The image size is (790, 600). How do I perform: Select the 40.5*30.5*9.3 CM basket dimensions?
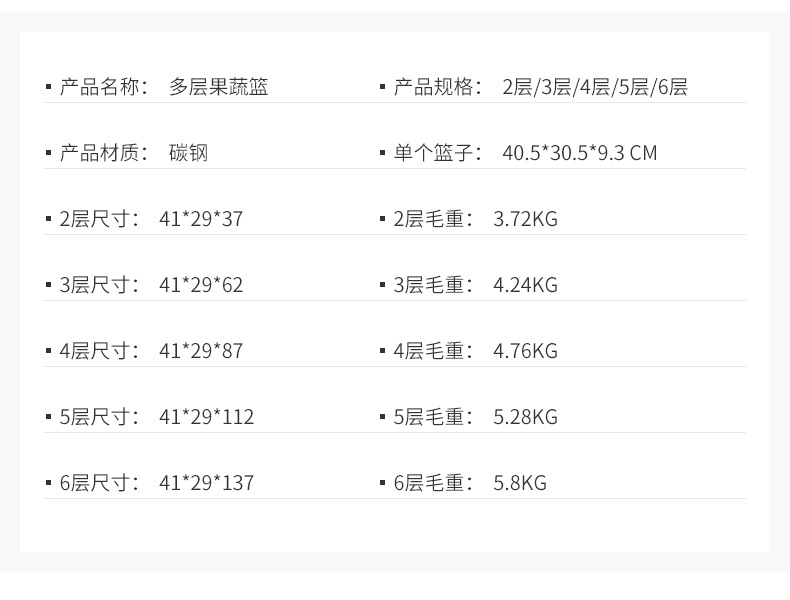(580, 153)
